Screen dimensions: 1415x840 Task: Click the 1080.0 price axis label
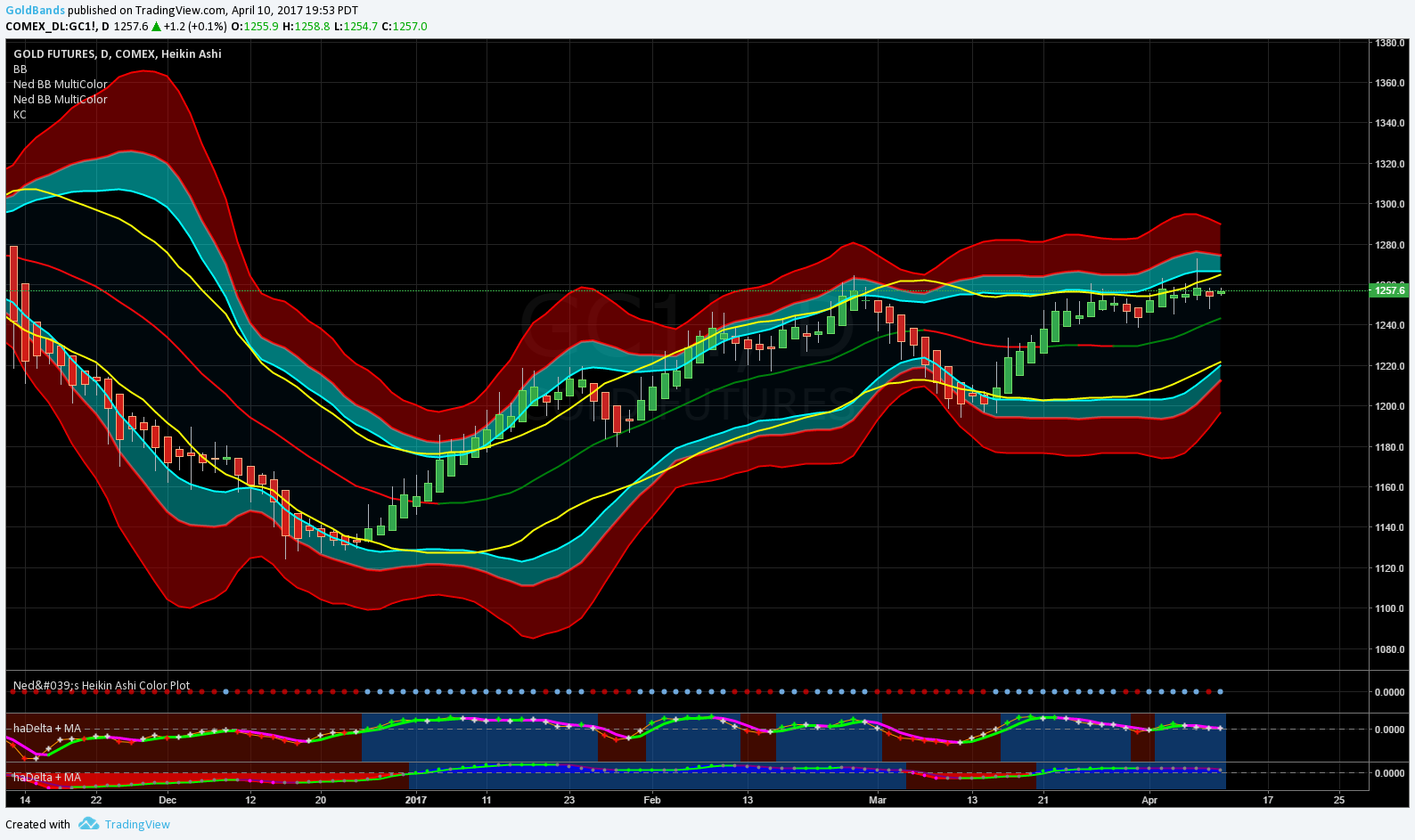1390,649
